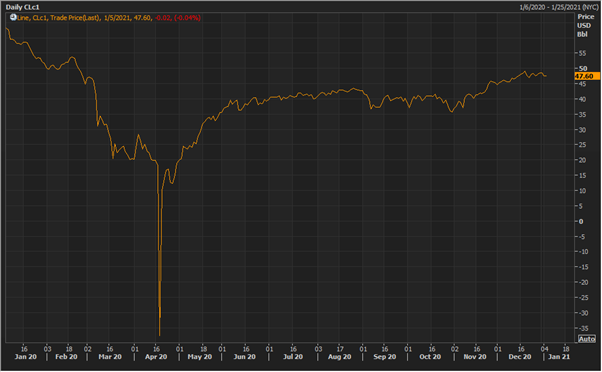Click the Auto scale button
This screenshot has width=602, height=372.
coord(587,339)
